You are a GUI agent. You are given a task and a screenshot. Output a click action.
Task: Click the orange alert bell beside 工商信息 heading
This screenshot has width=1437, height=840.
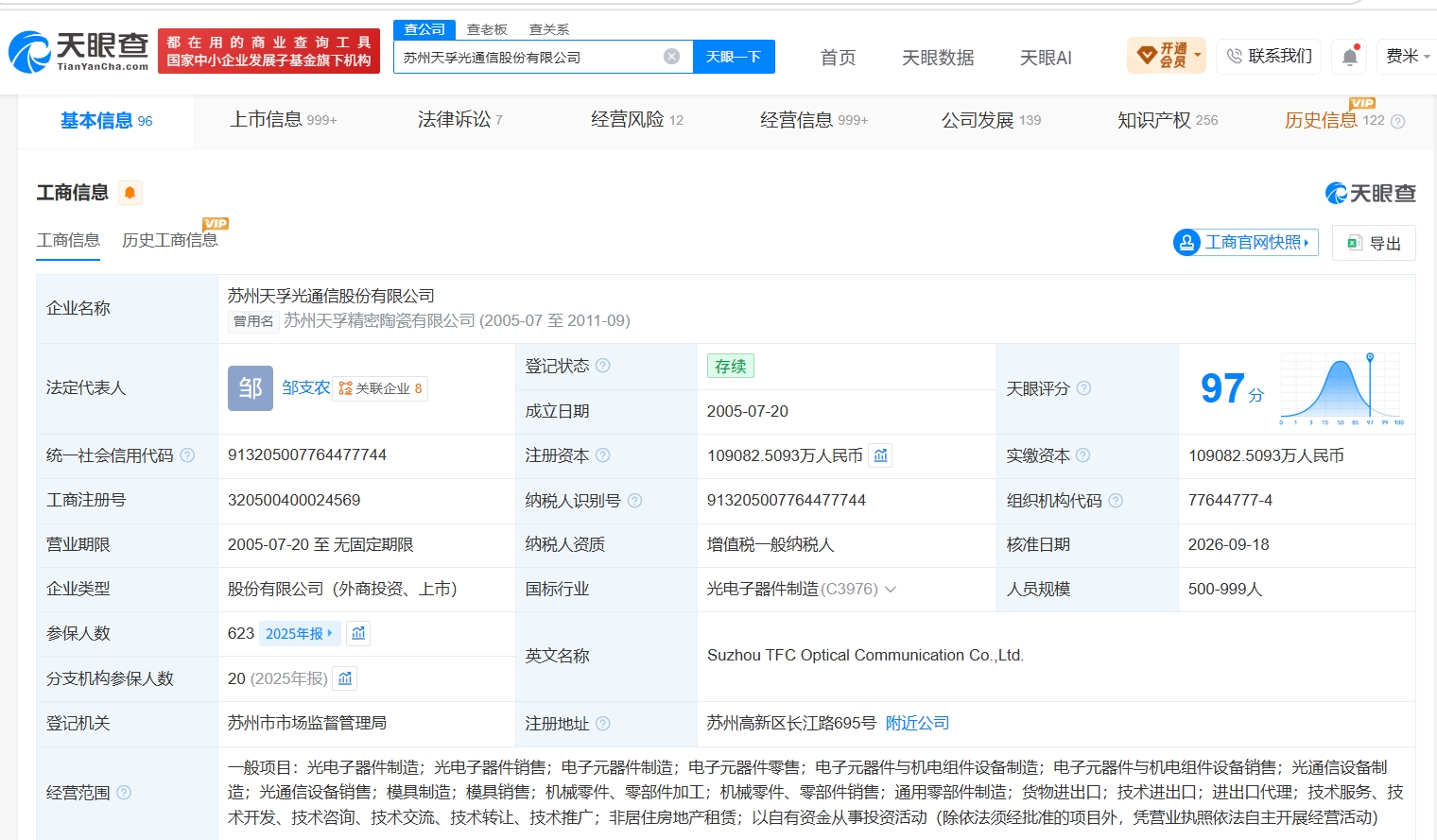click(x=130, y=193)
